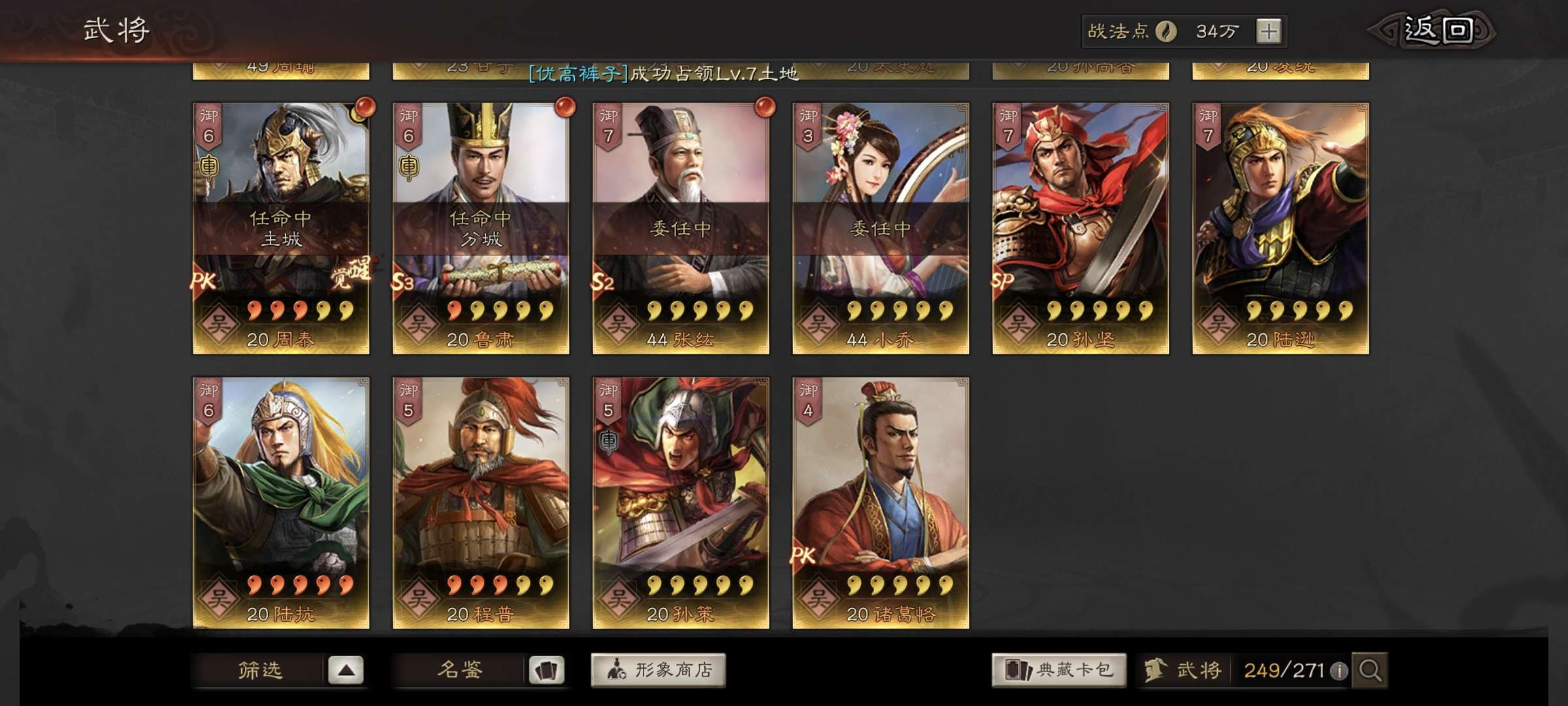Select the 小乔 general card
The width and height of the screenshot is (1568, 706).
click(881, 228)
